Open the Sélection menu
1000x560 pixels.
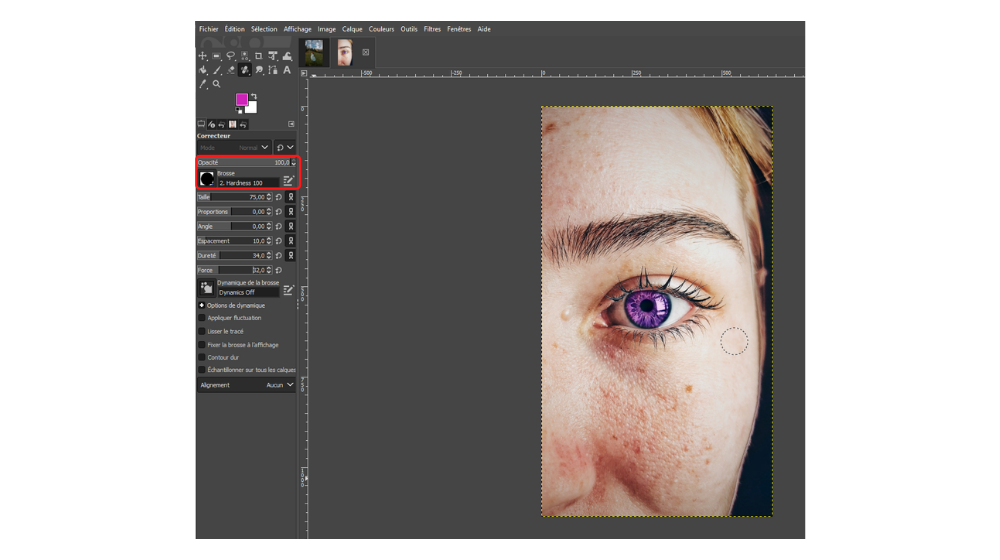(264, 29)
